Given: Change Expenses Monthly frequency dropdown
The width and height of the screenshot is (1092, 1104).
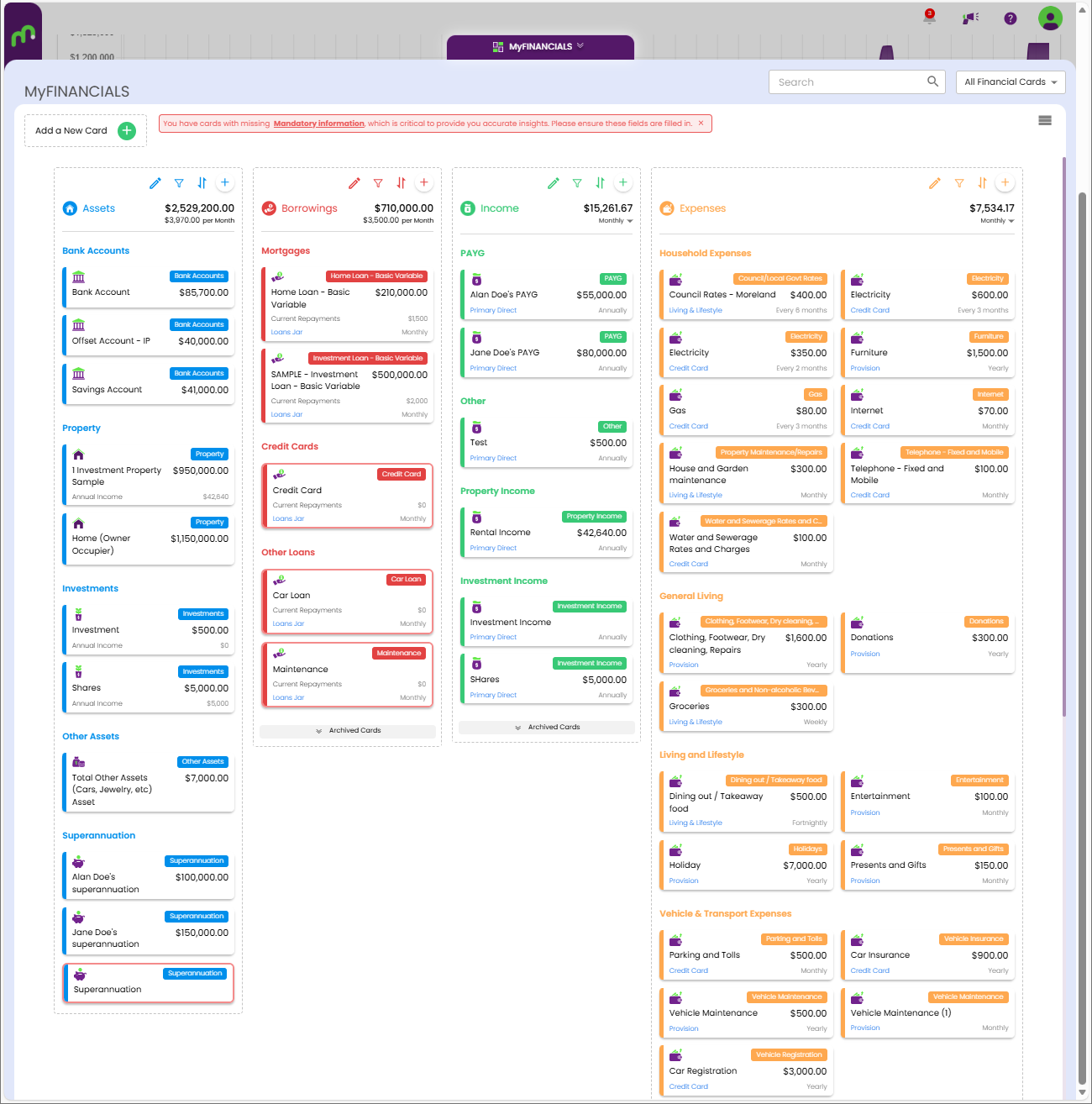Looking at the screenshot, I should click(998, 221).
